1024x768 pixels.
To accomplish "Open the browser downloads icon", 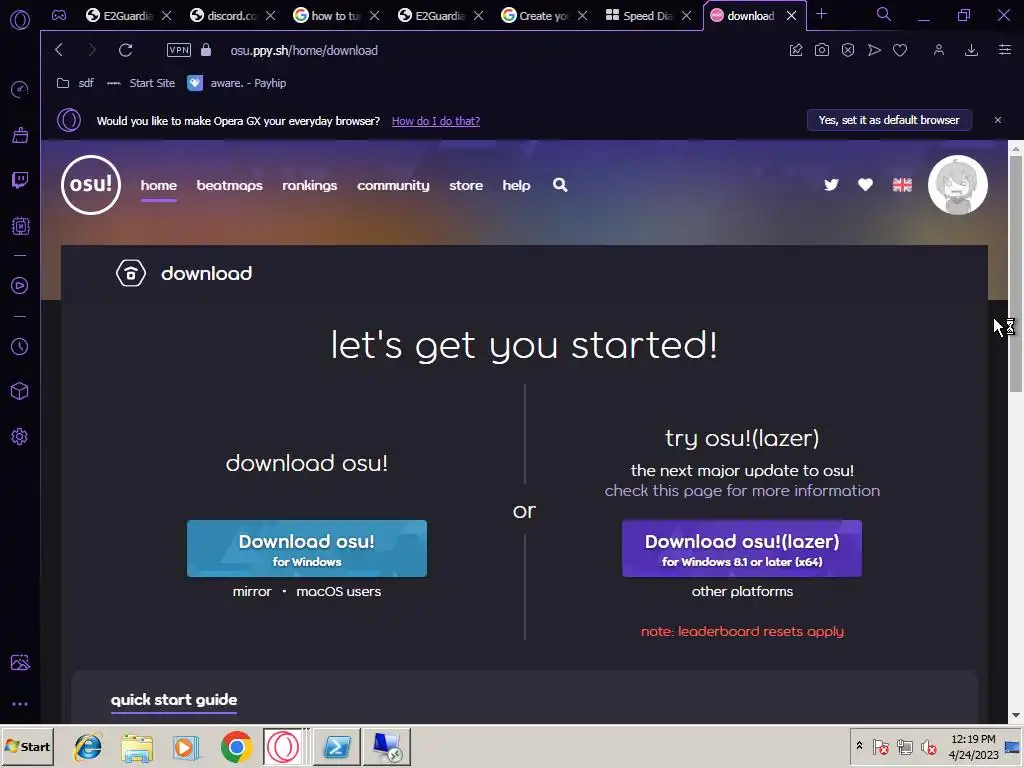I will coord(971,50).
